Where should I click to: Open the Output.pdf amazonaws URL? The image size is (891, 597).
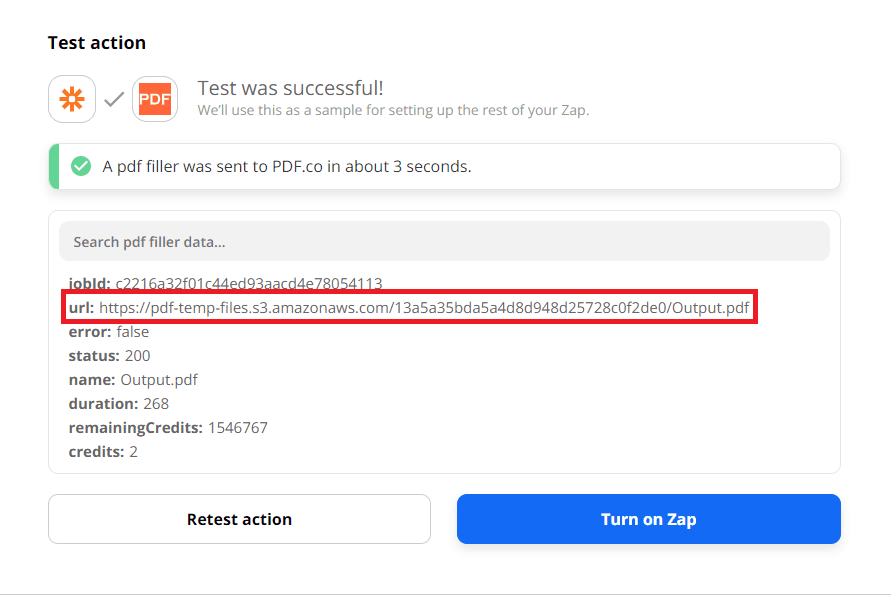[x=424, y=308]
